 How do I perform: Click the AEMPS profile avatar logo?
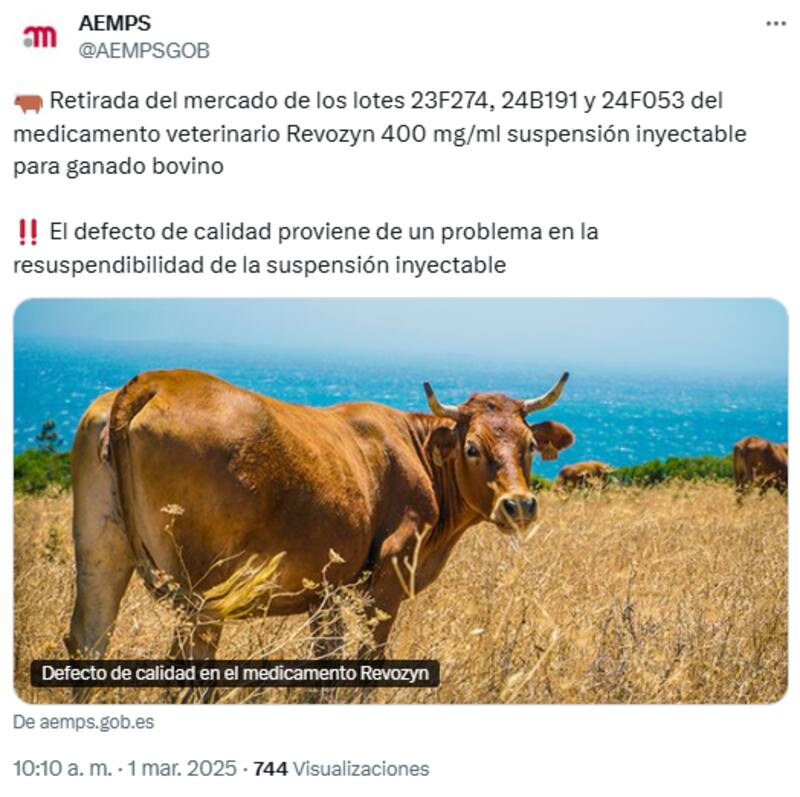[40, 37]
